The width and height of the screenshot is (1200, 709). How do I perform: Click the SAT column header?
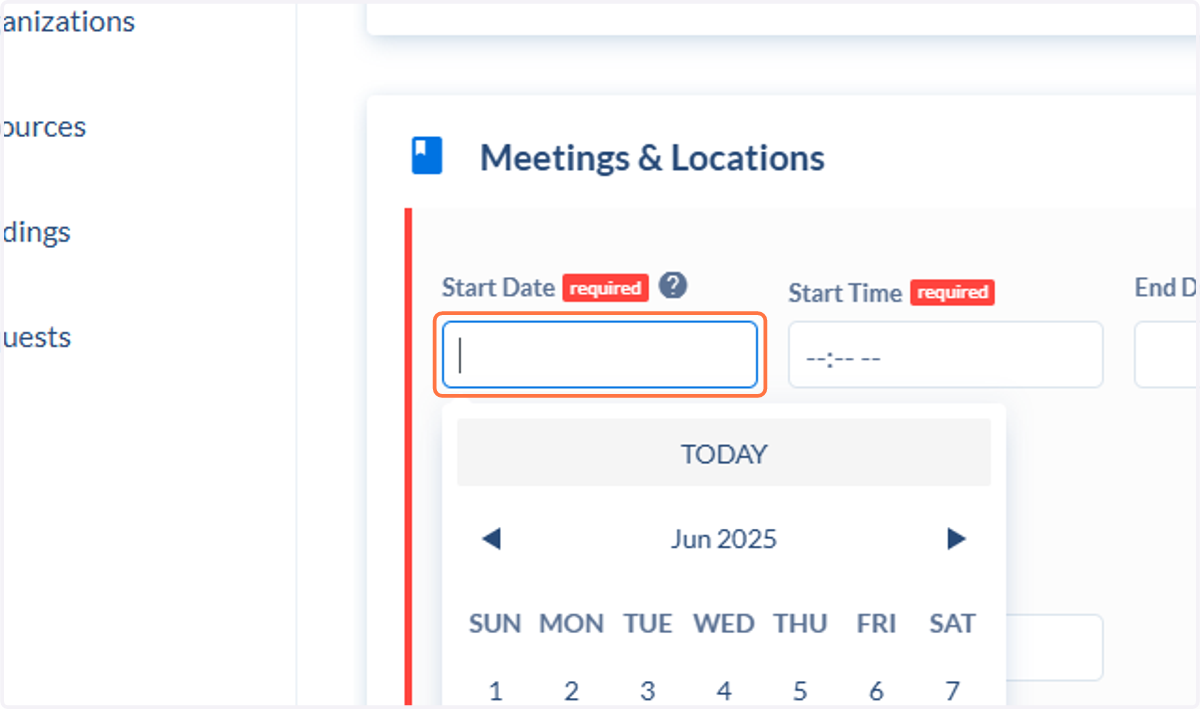coord(952,624)
